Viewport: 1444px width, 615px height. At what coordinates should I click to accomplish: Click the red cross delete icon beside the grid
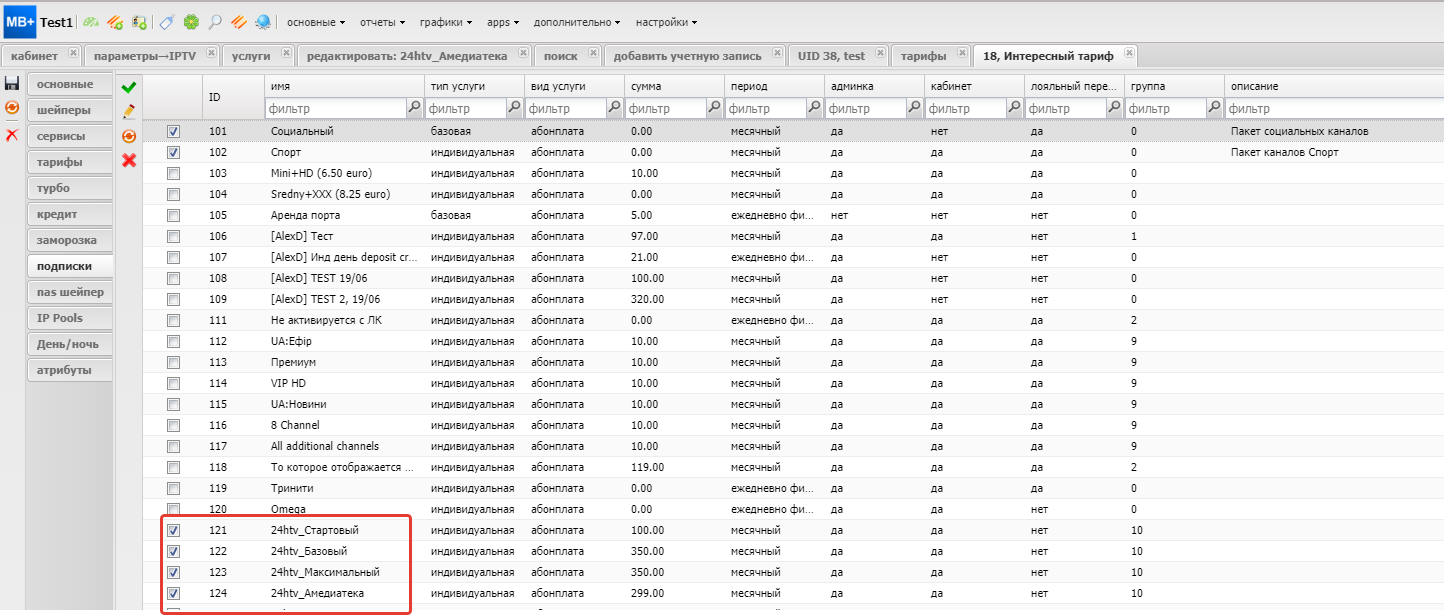(129, 160)
